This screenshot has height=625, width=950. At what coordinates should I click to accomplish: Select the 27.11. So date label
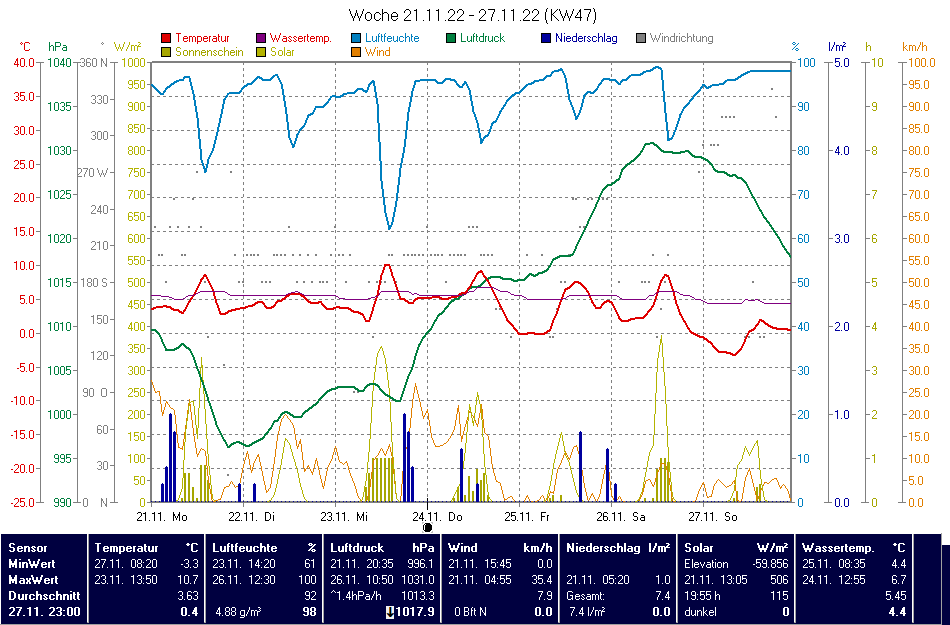click(x=711, y=517)
